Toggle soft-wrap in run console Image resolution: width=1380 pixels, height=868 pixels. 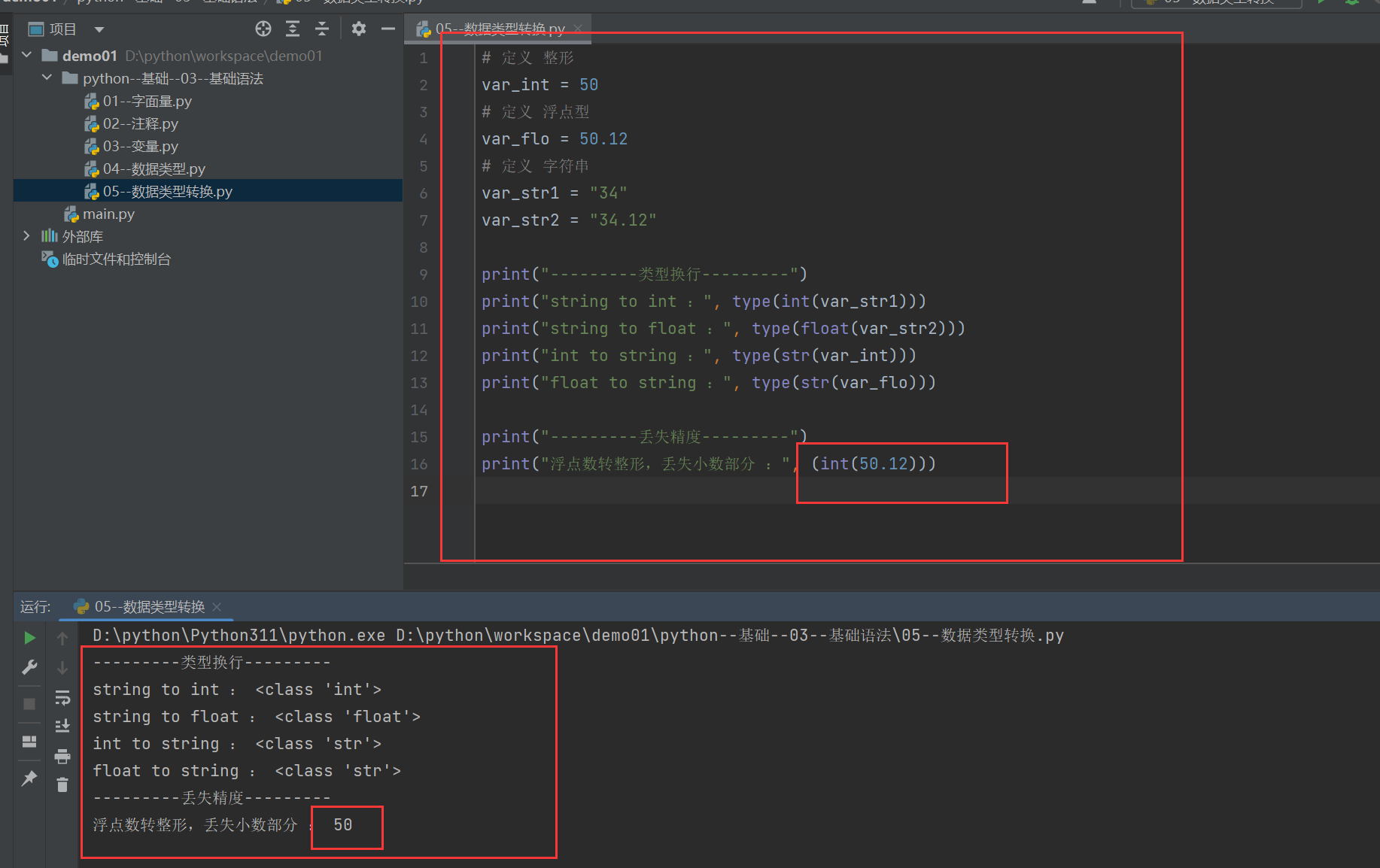(x=62, y=698)
